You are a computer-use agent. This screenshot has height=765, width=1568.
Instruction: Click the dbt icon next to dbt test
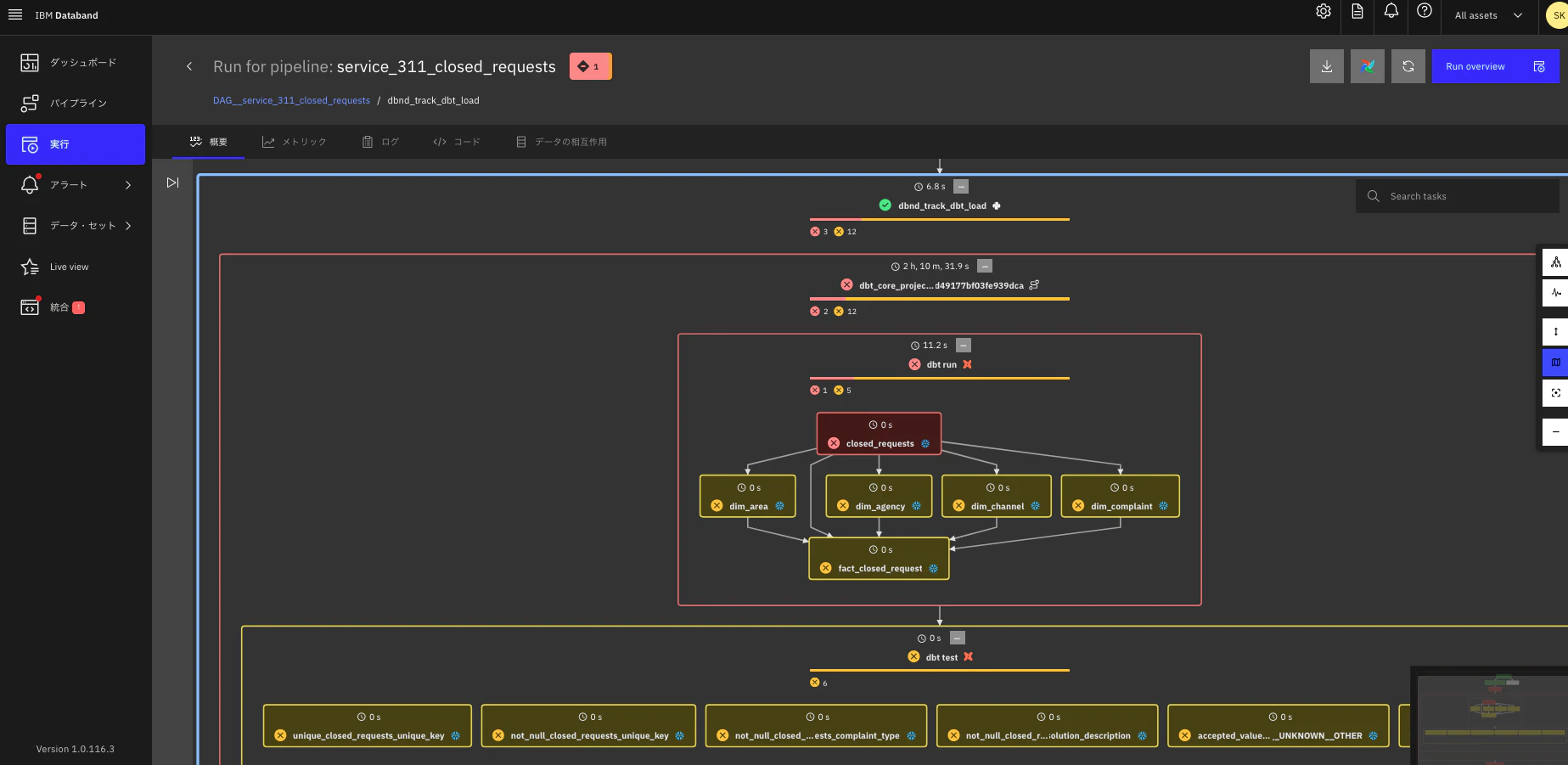(968, 657)
